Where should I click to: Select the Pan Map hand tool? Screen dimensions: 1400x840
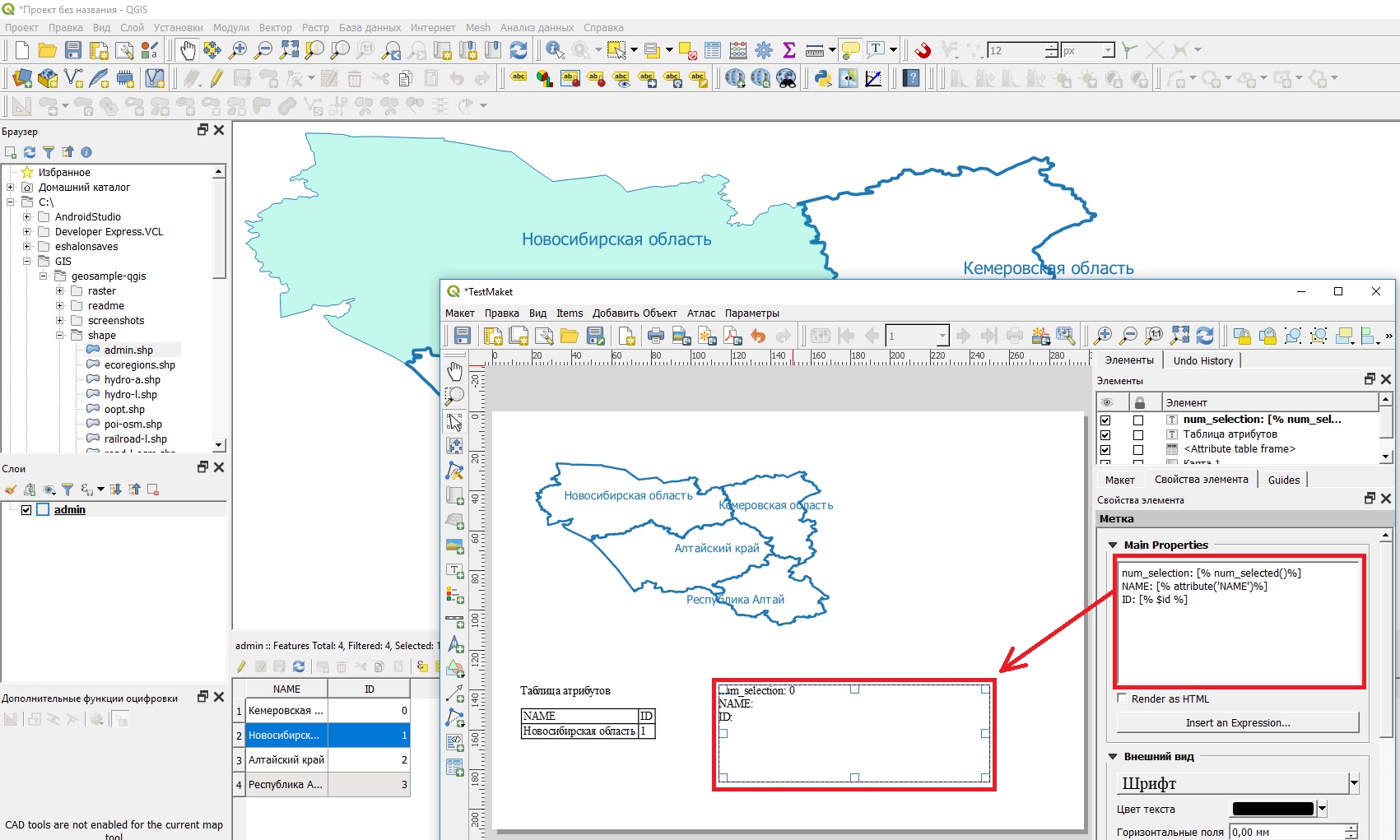[x=188, y=50]
